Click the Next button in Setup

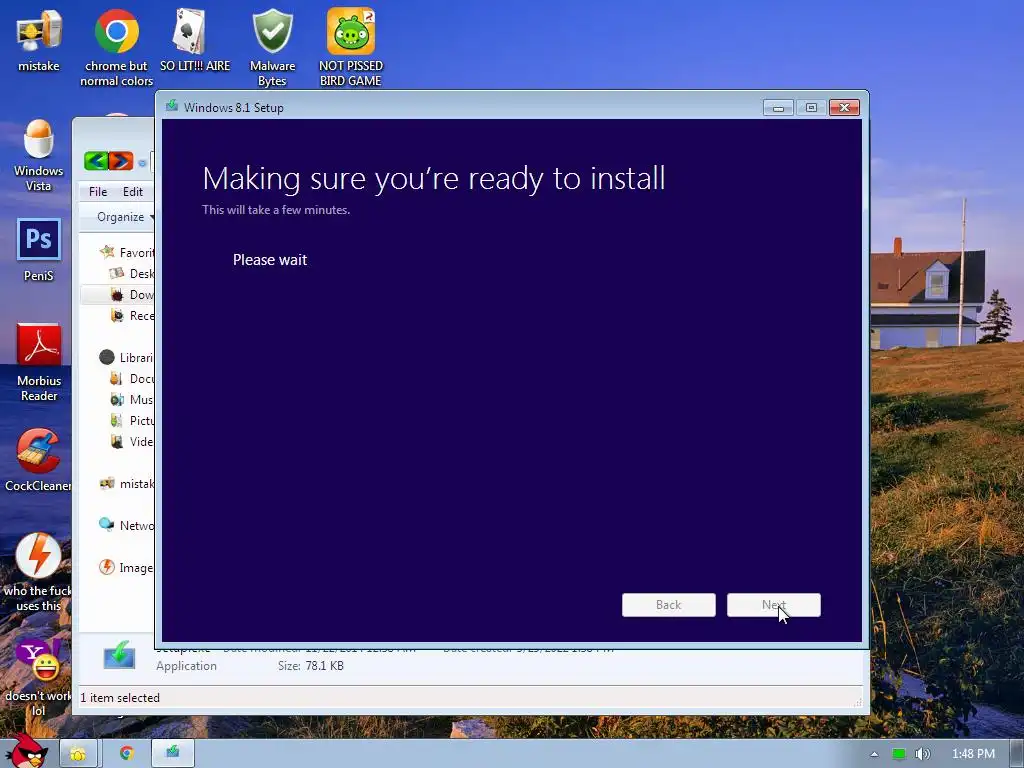[774, 605]
